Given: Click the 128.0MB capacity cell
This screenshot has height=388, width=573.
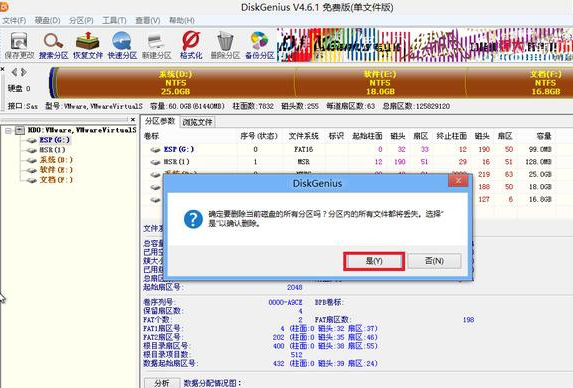Looking at the screenshot, I should click(538, 162).
